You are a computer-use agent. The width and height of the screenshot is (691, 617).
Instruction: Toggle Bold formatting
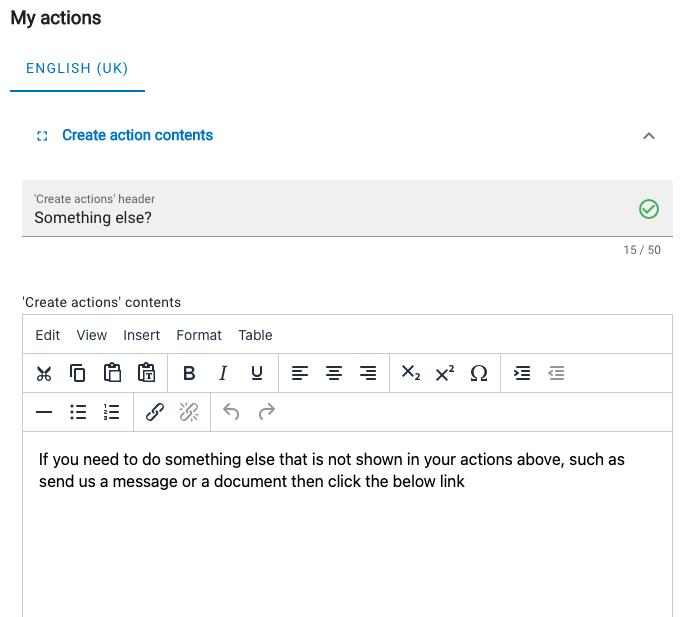189,373
